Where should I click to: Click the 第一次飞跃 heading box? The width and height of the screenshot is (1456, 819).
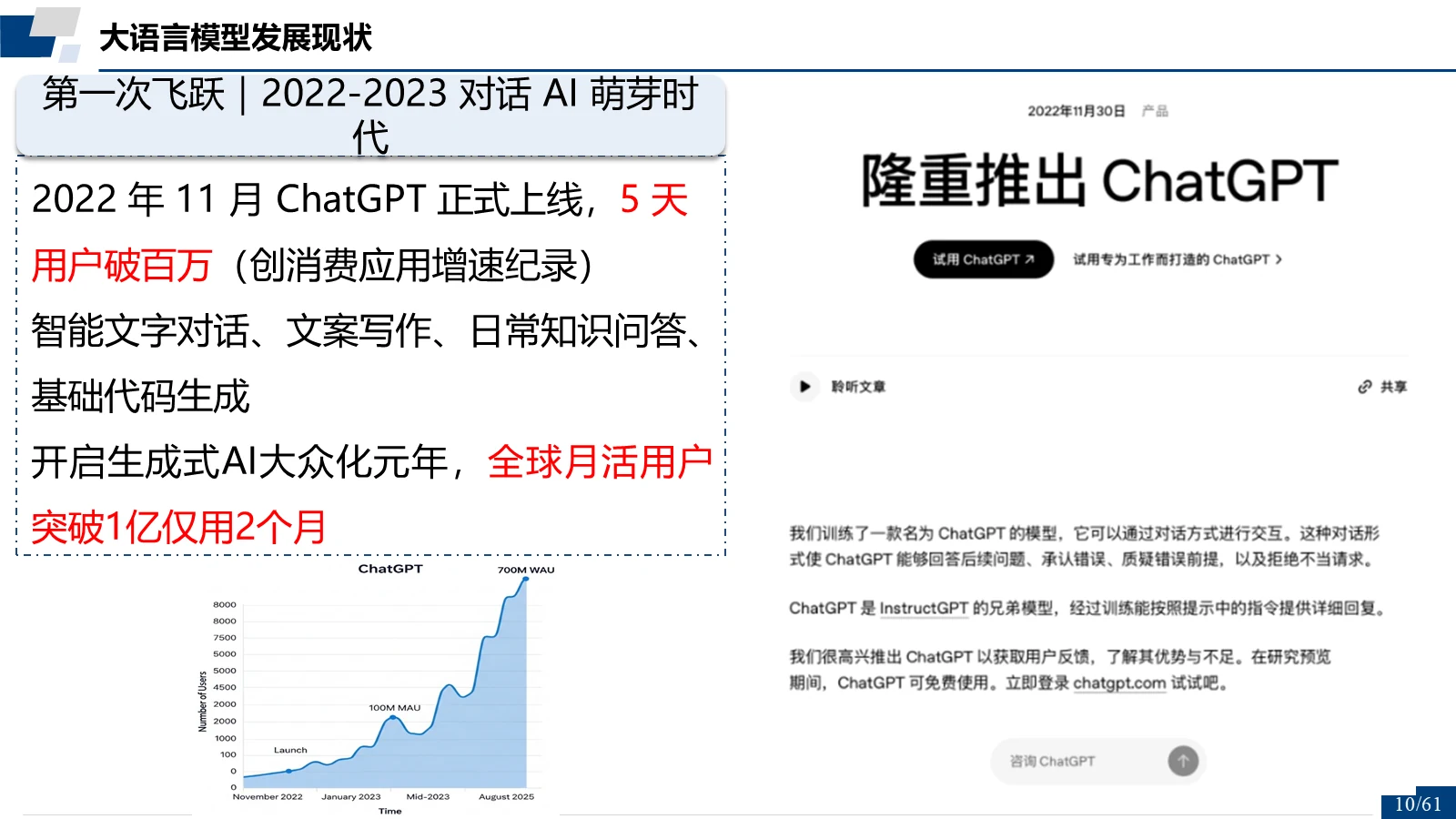point(370,115)
